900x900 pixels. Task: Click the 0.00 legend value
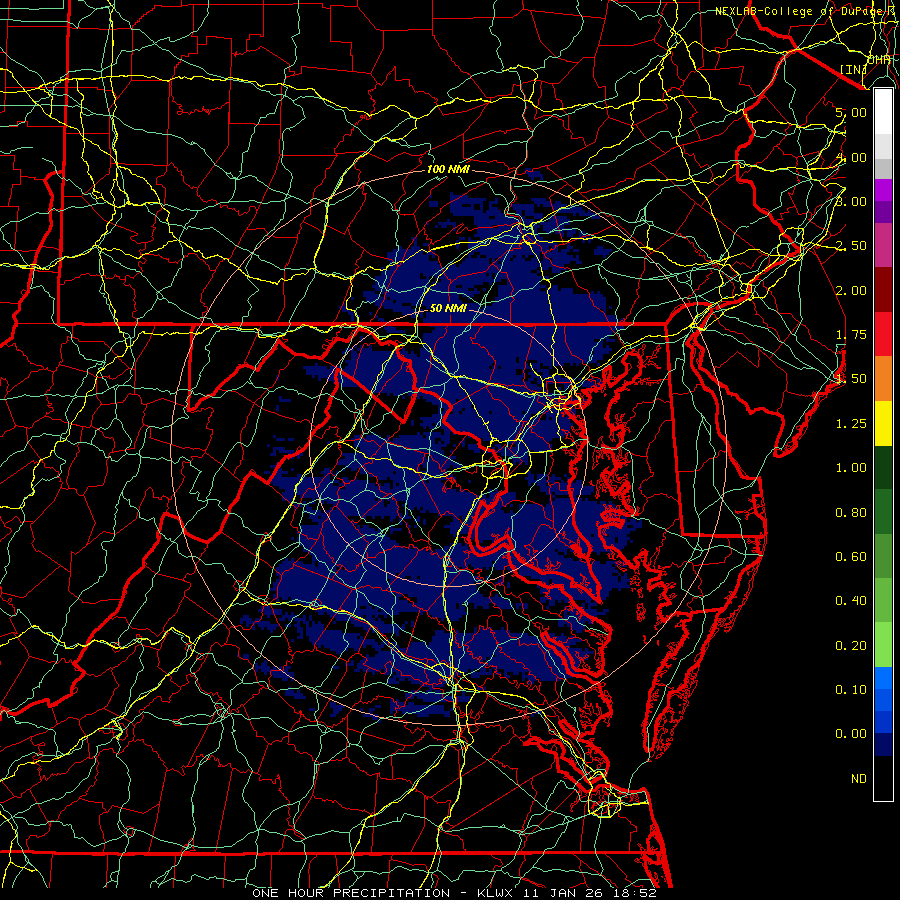[851, 734]
